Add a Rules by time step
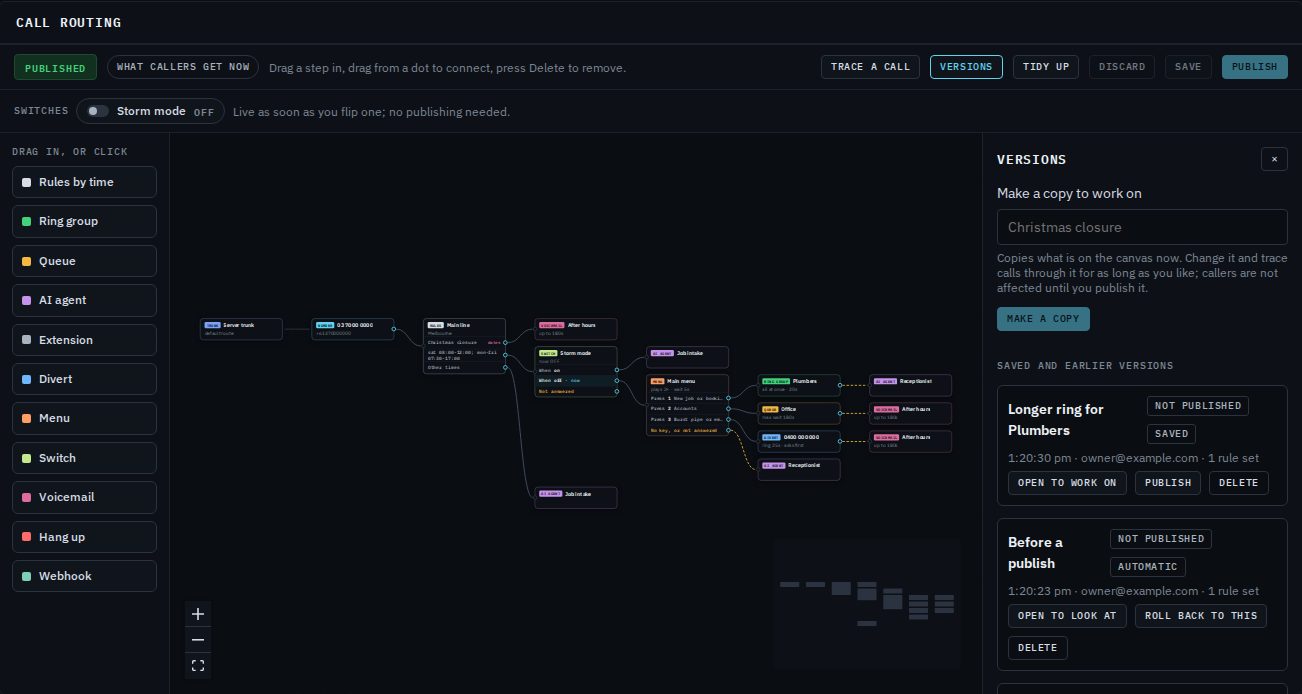1302x694 pixels. tap(84, 182)
